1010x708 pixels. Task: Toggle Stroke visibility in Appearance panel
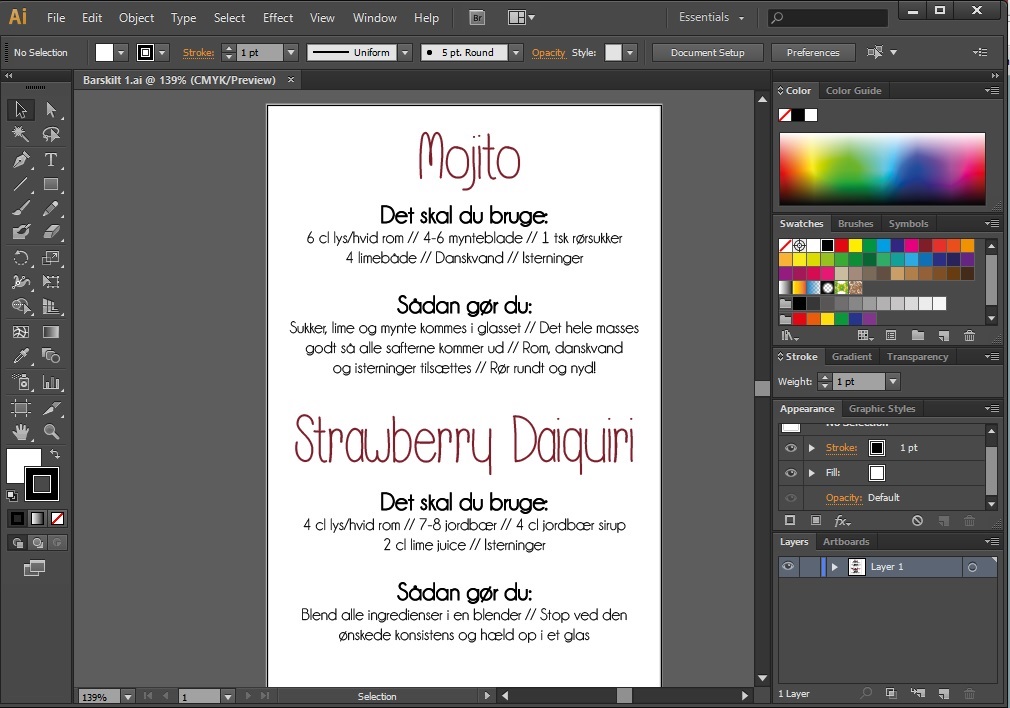(x=790, y=448)
